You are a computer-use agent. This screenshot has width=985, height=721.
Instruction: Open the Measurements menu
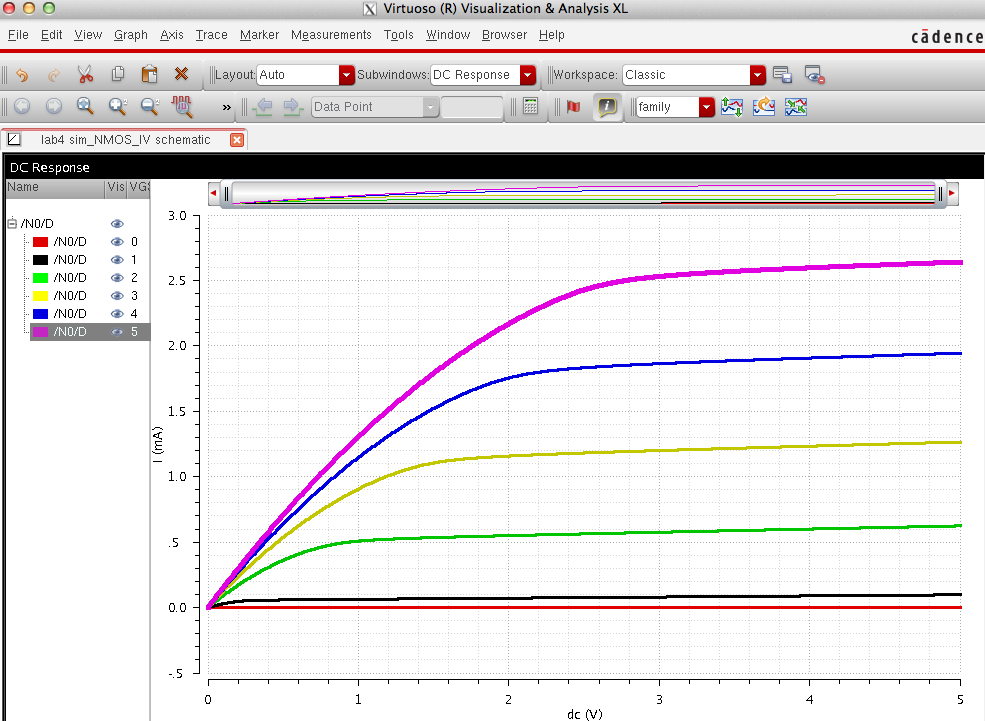click(330, 35)
